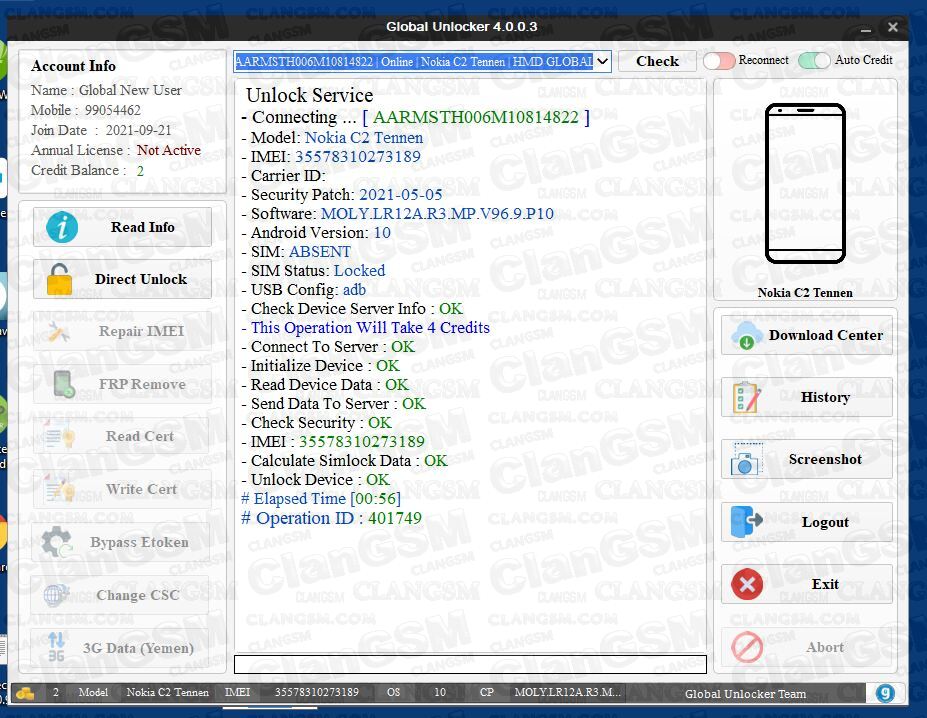Click the blue circular logo in status bar
Viewport: 927px width, 718px height.
pos(884,693)
